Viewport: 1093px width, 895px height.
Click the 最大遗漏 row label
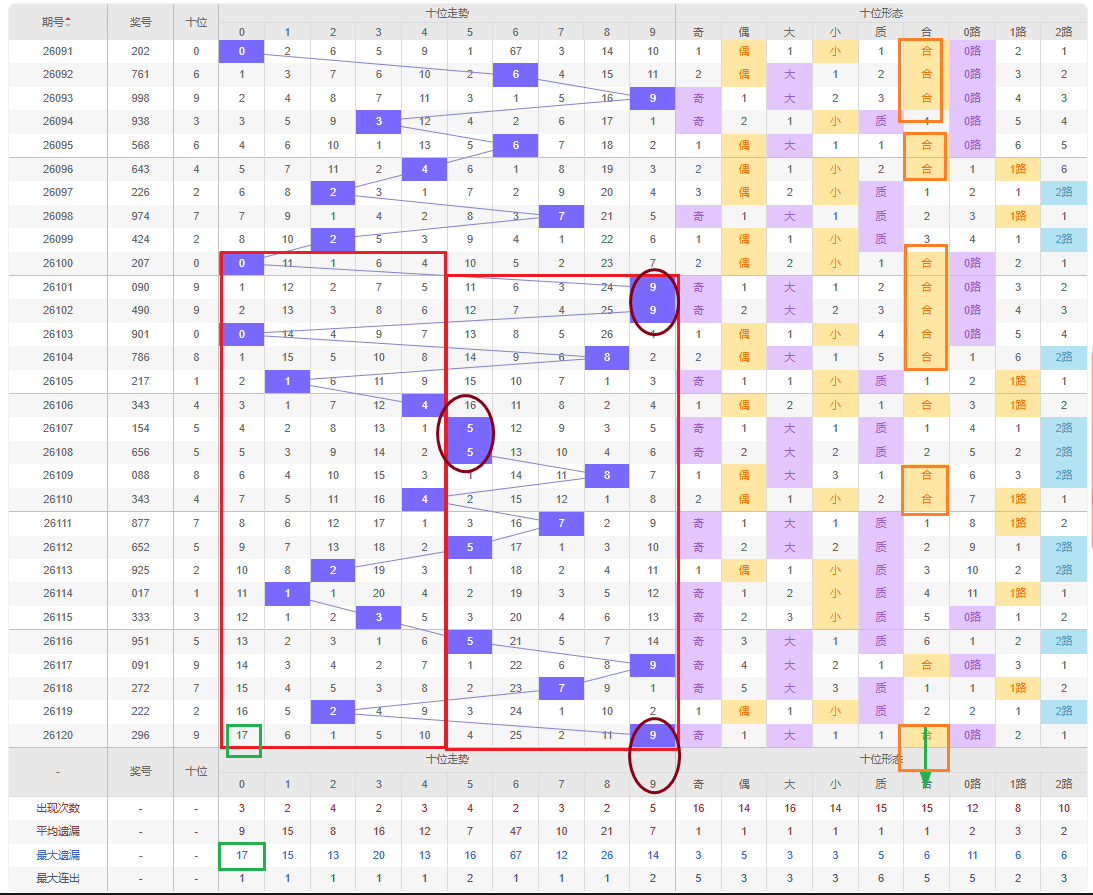pos(58,855)
